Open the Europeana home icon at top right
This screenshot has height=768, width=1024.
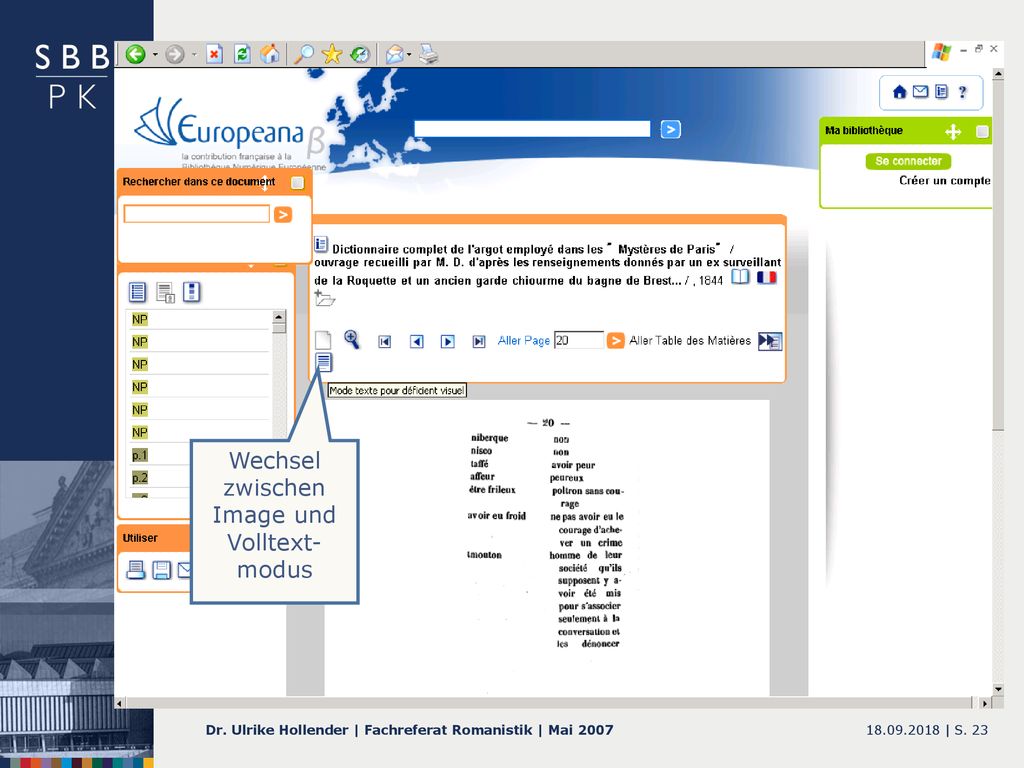coord(899,92)
